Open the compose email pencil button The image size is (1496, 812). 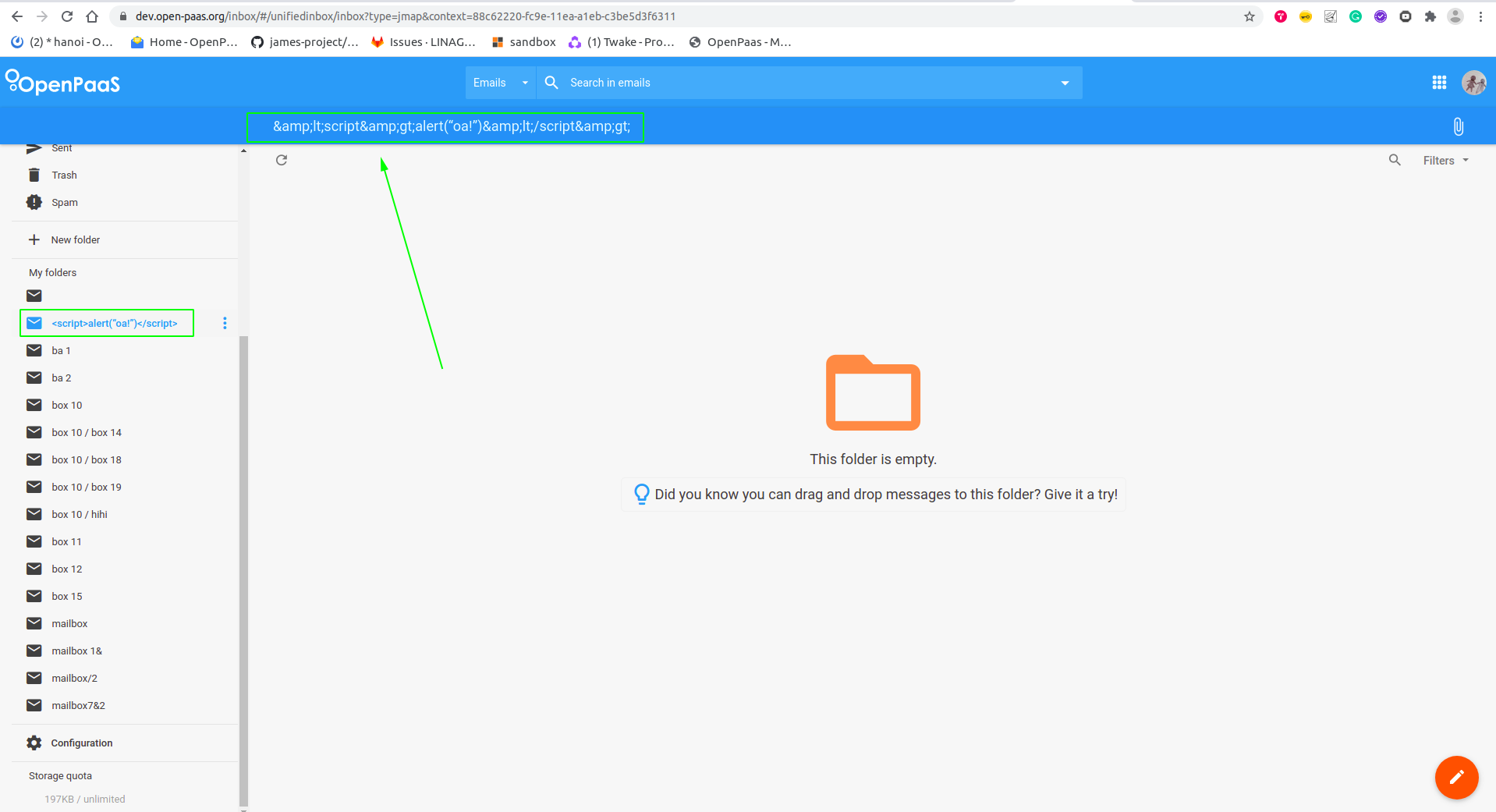pos(1455,777)
